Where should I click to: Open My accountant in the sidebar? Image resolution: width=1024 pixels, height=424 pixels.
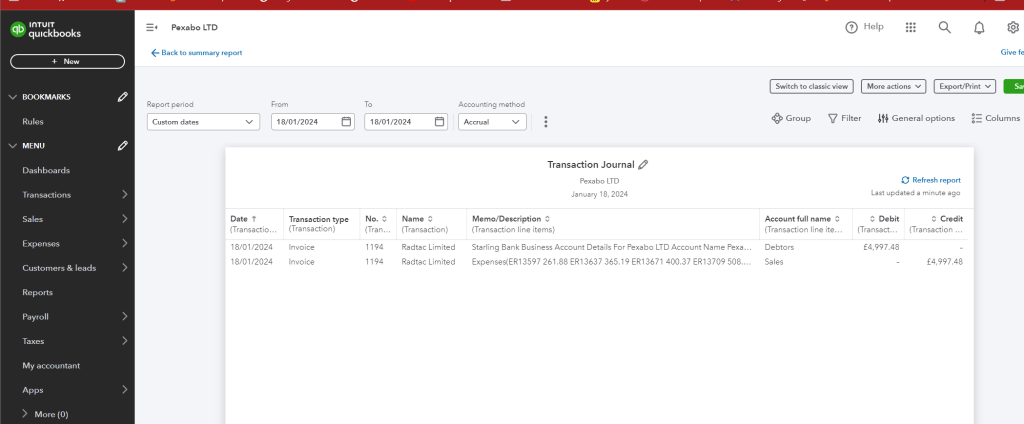[x=51, y=366]
